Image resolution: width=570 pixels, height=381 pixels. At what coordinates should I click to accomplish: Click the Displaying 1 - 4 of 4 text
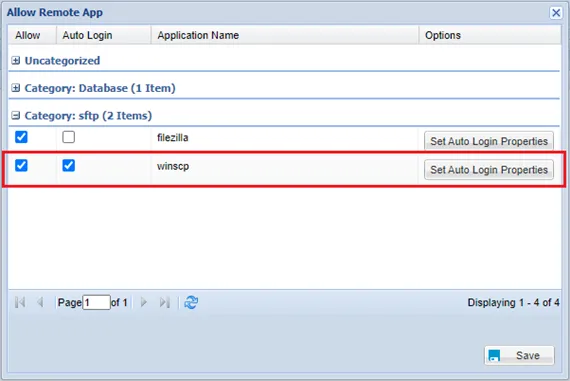(x=513, y=302)
